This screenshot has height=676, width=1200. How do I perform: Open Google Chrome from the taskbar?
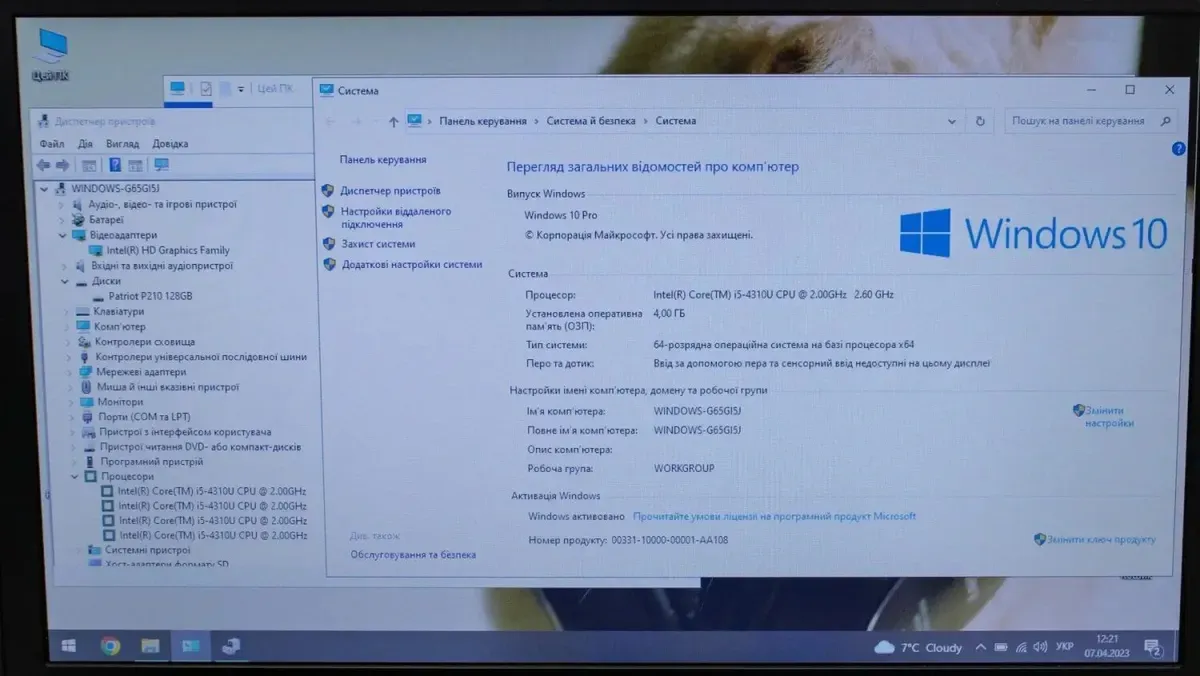click(110, 646)
